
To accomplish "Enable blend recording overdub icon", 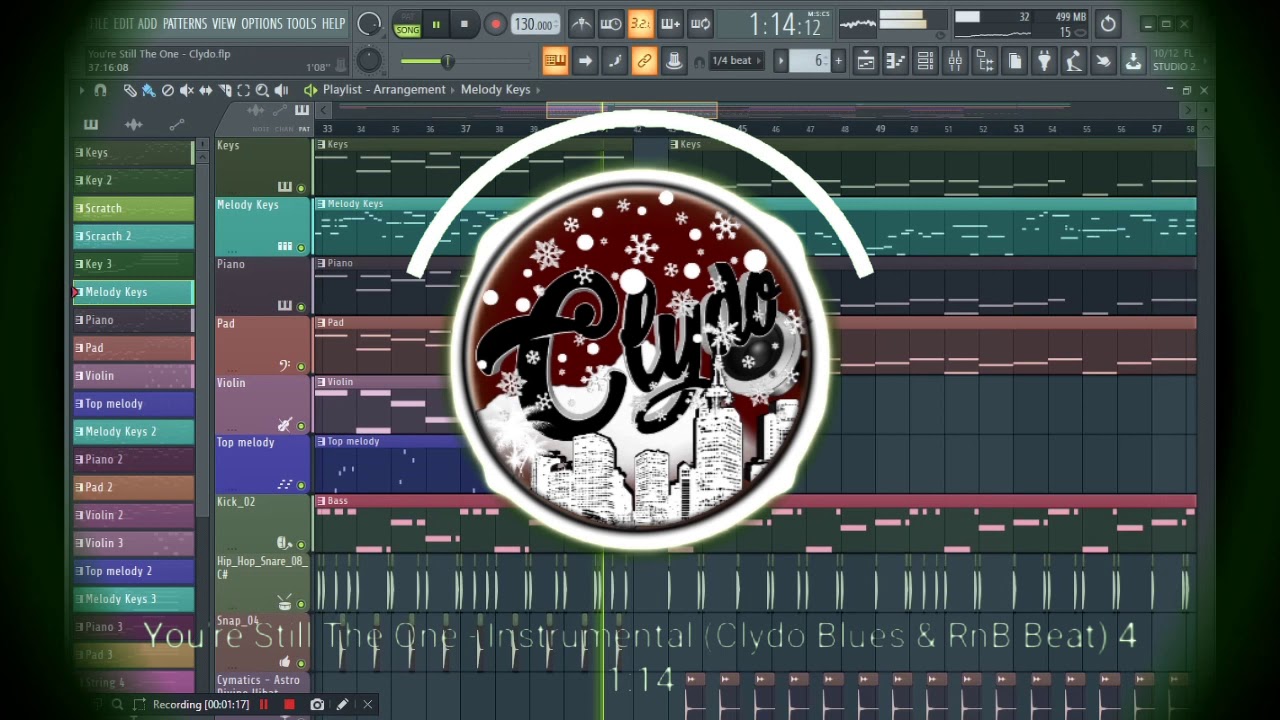I will [x=671, y=24].
